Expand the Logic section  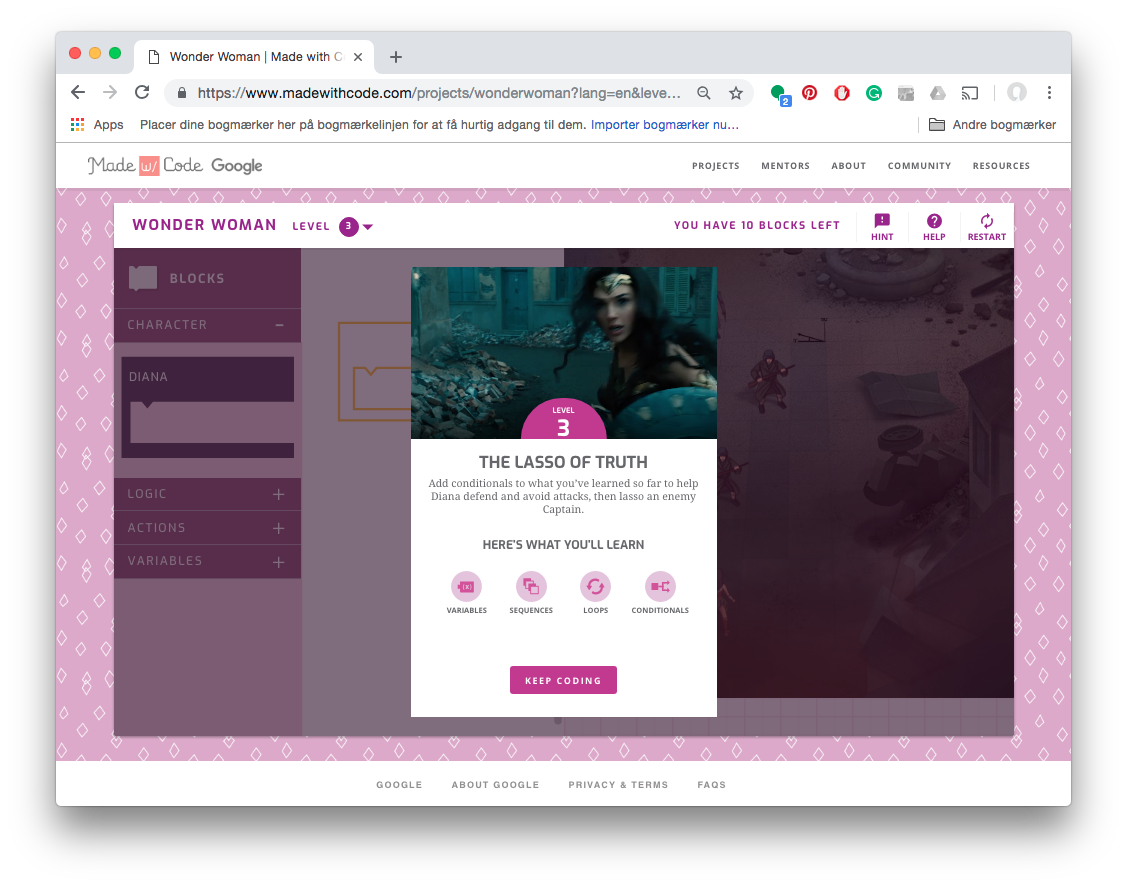(x=279, y=494)
